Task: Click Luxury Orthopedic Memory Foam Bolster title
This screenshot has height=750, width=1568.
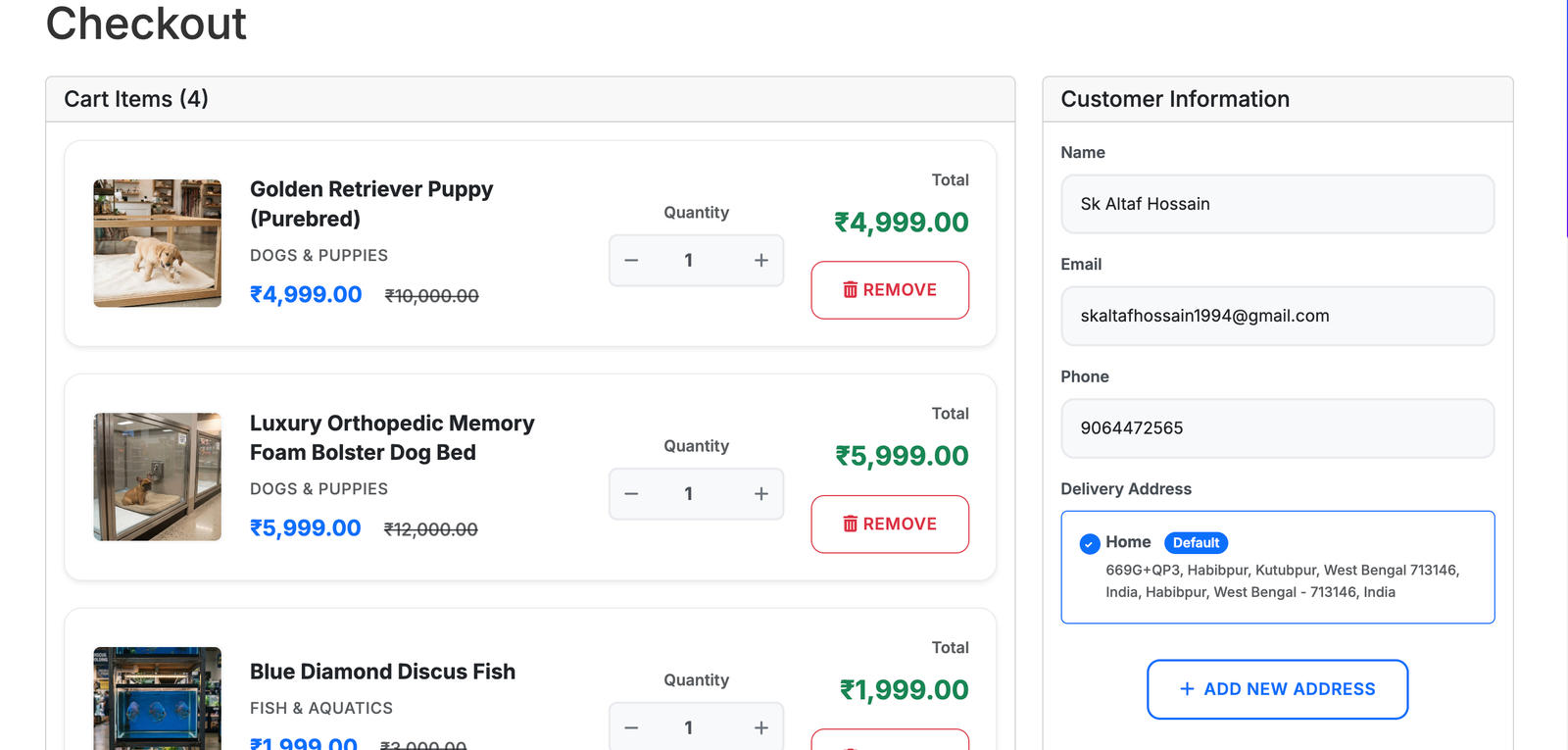Action: tap(392, 438)
